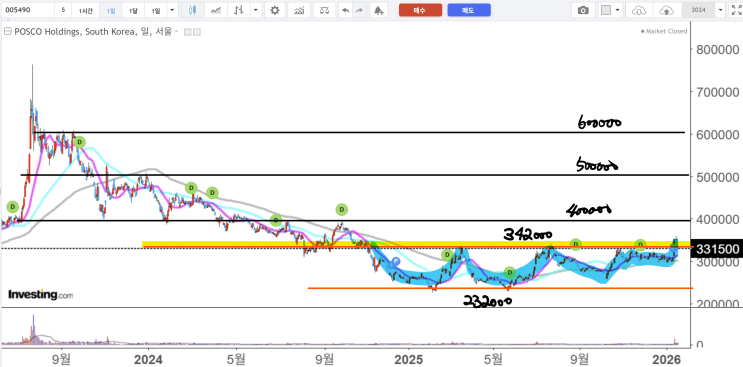Click the gray square layout swatch

coord(606,10)
